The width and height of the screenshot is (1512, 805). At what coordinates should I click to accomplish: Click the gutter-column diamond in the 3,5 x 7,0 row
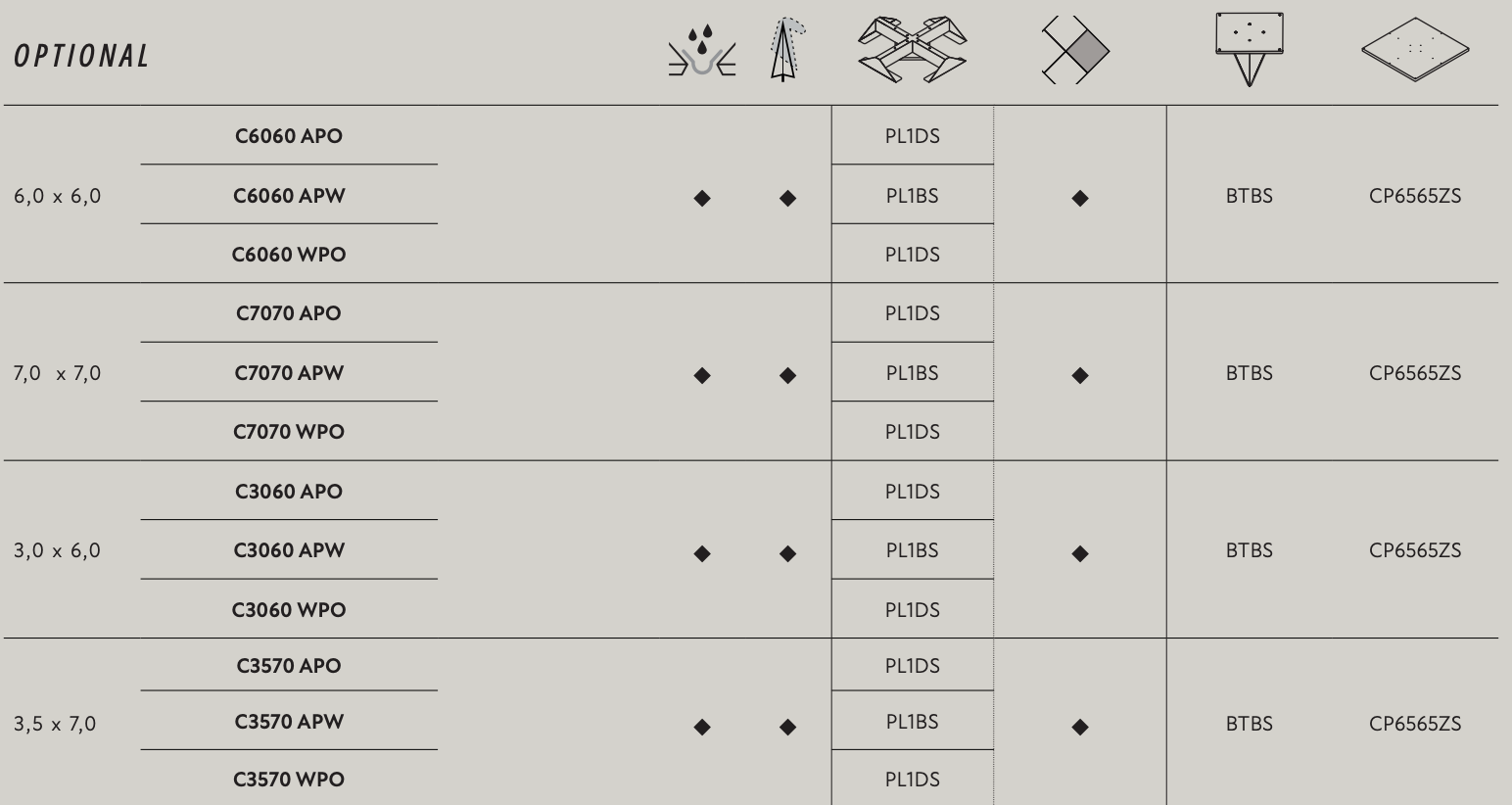click(702, 727)
